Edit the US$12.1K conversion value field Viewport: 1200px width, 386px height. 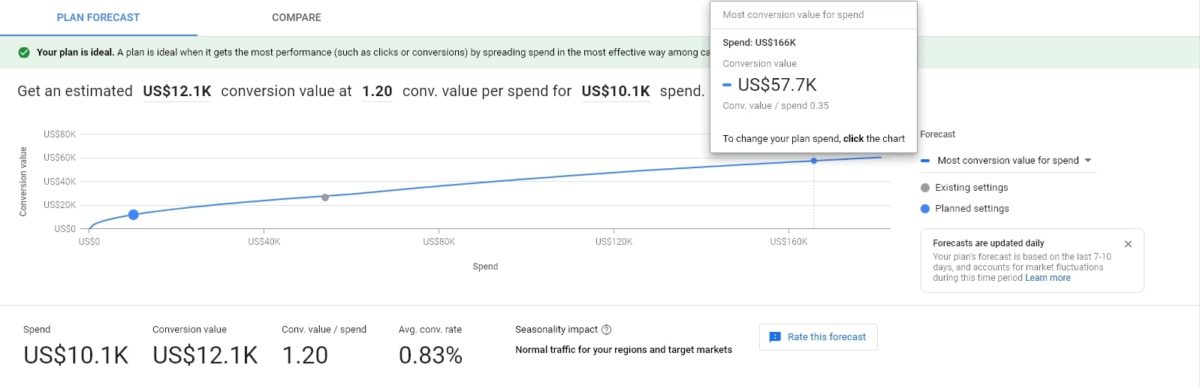(x=176, y=91)
